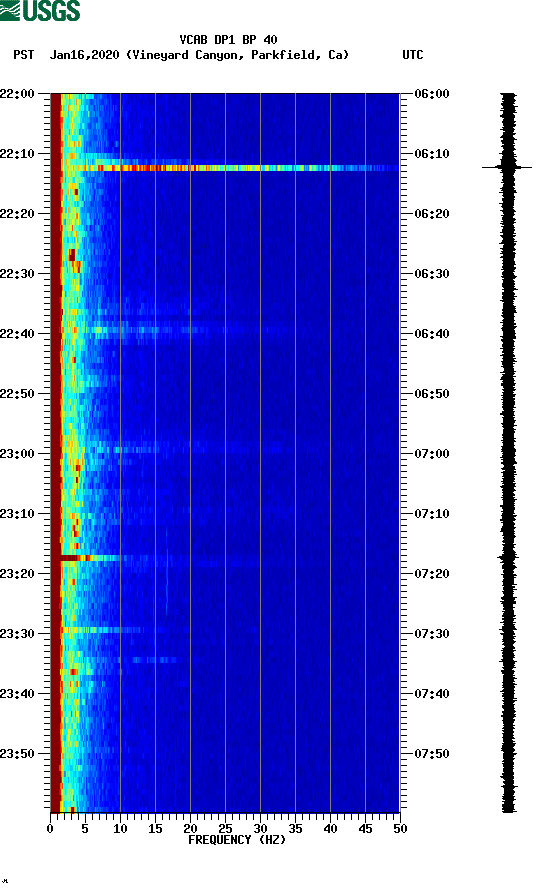
Task: Click the date 'Jan16,2020' in header
Action: 84,55
